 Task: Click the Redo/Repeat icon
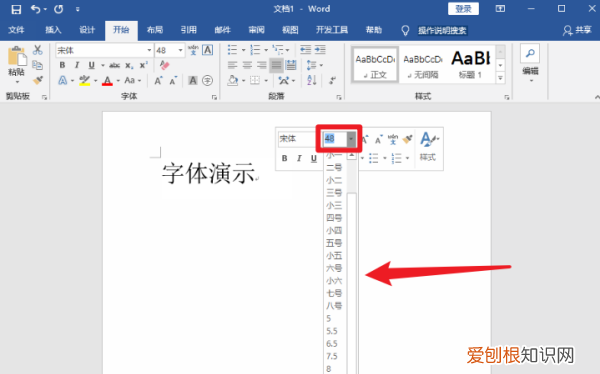click(59, 9)
